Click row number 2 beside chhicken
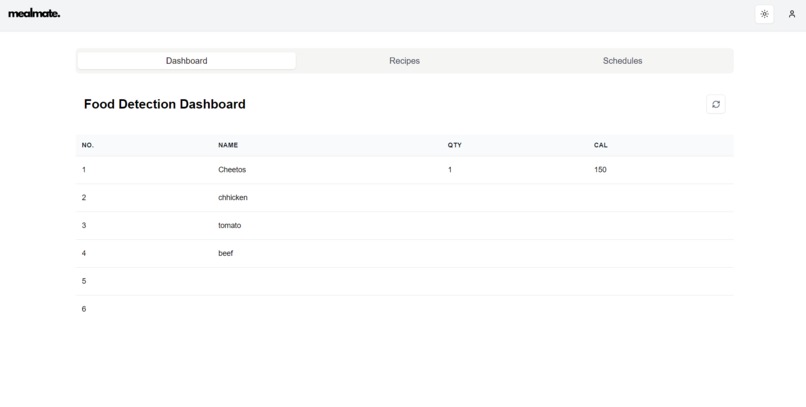This screenshot has width=806, height=407. coord(84,197)
